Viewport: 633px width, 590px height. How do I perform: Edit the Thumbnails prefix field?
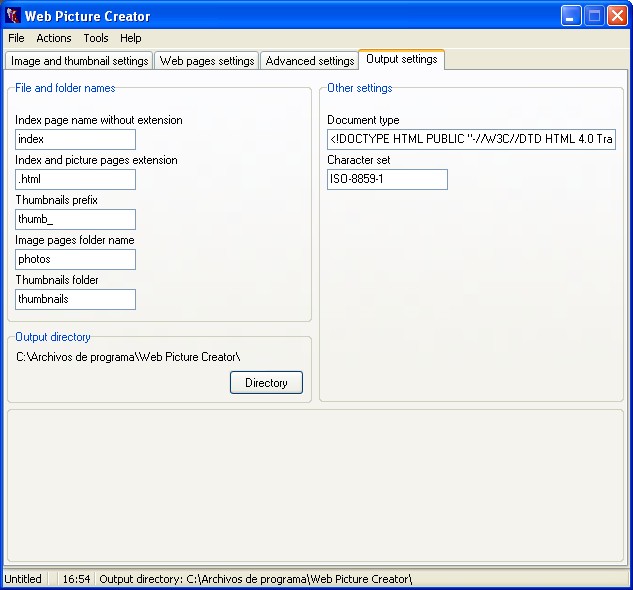click(75, 219)
